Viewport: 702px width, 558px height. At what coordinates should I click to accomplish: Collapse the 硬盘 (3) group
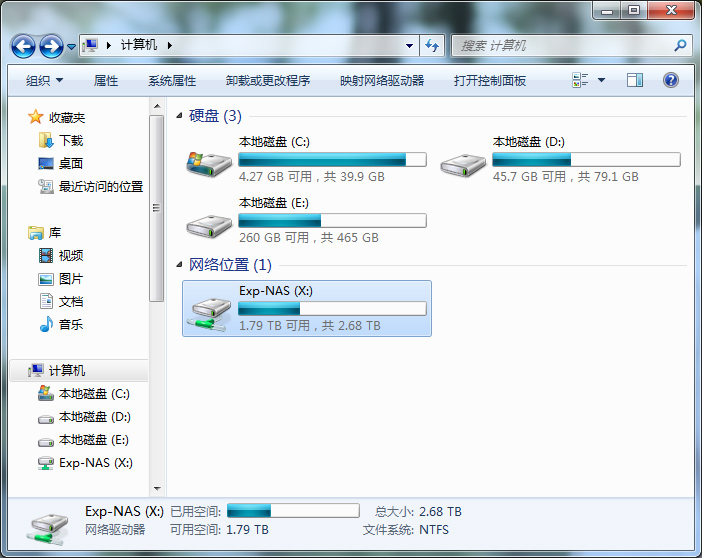pyautogui.click(x=180, y=117)
